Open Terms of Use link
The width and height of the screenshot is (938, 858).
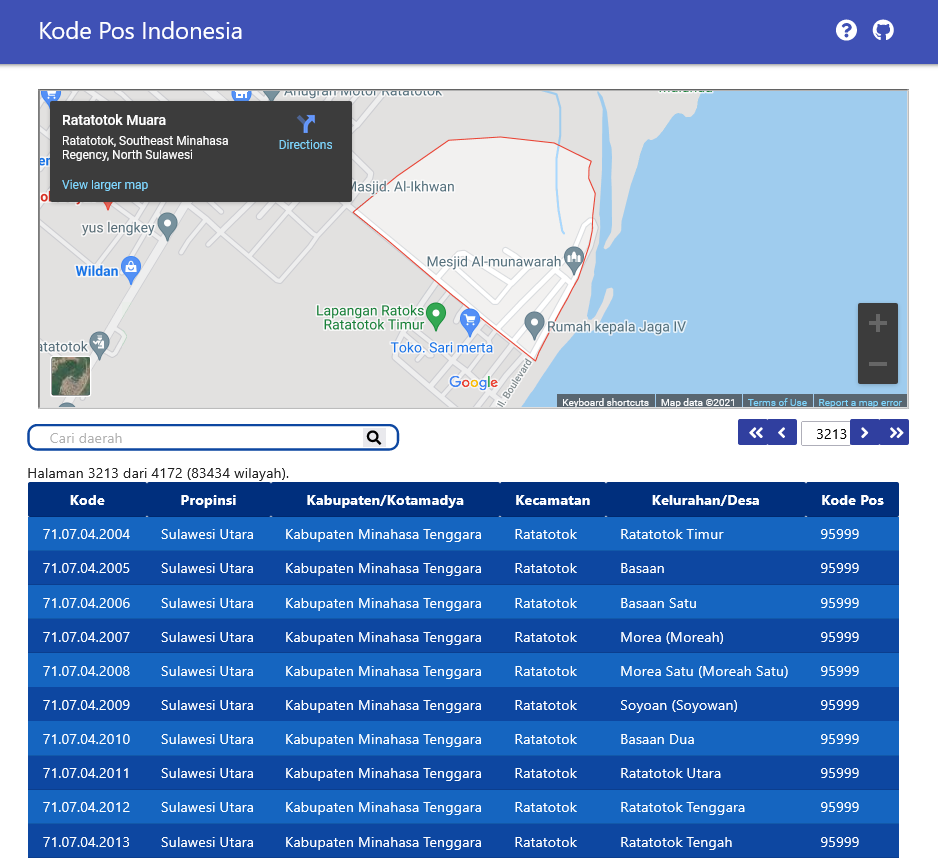[777, 403]
